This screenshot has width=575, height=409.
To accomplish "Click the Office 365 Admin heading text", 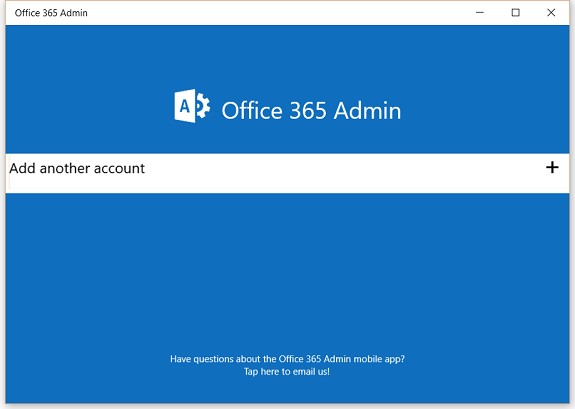I will tap(311, 110).
